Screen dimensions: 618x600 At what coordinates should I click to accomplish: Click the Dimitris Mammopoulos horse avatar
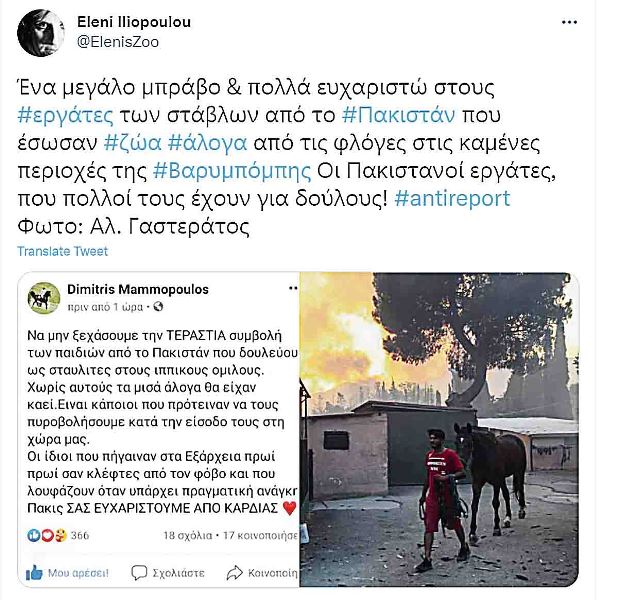[x=44, y=298]
